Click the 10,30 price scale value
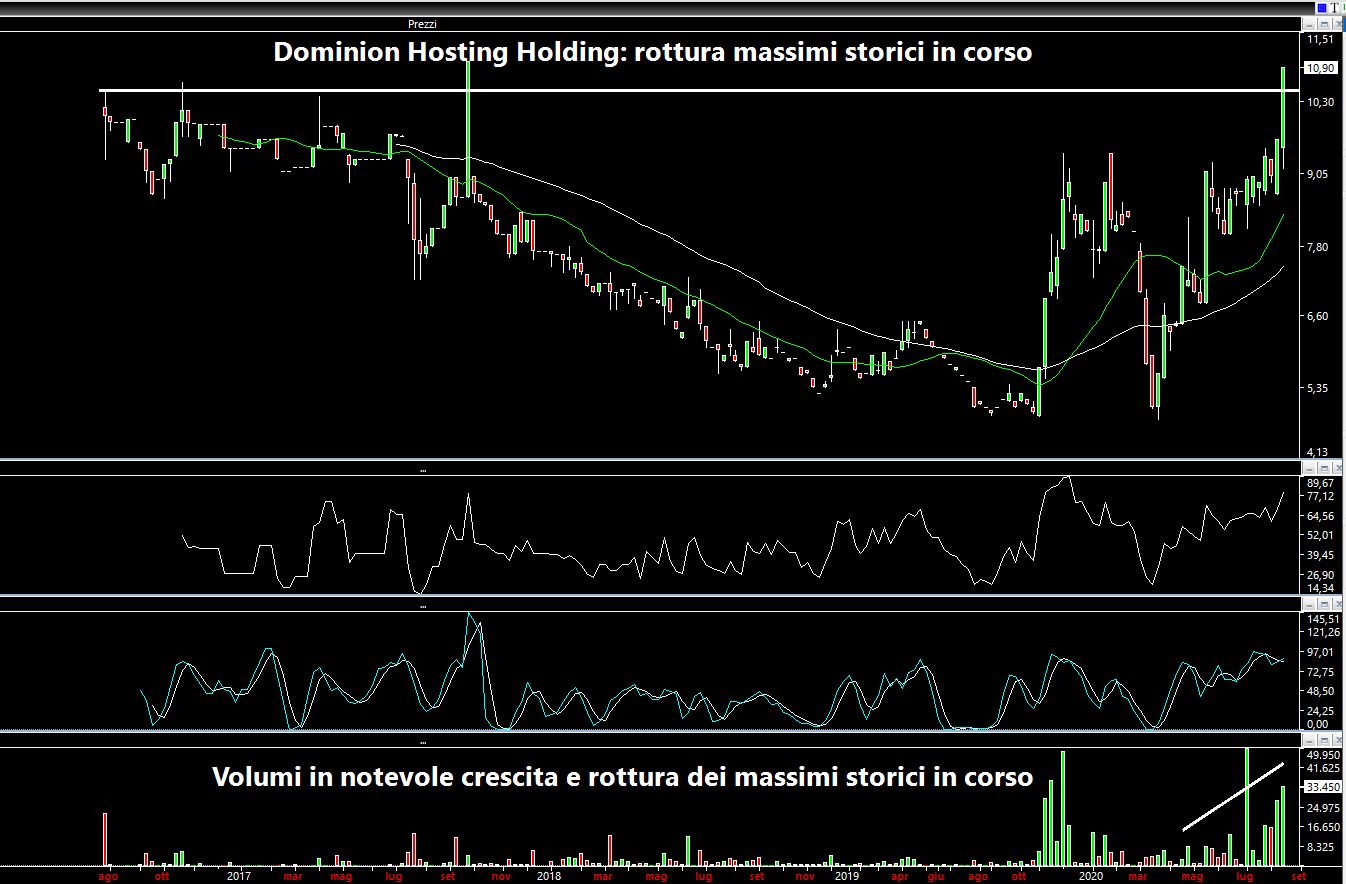 tap(1320, 102)
